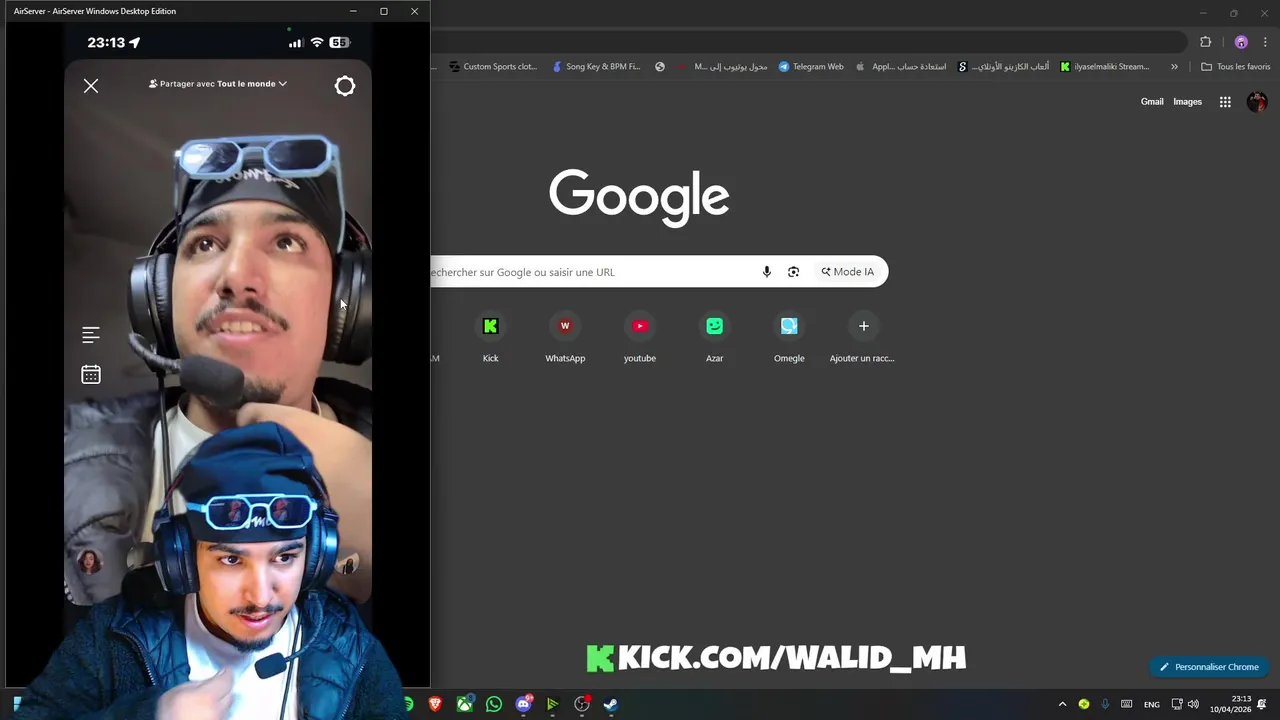The width and height of the screenshot is (1280, 720).
Task: Close the mirrored phone screen with the X
Action: point(91,86)
